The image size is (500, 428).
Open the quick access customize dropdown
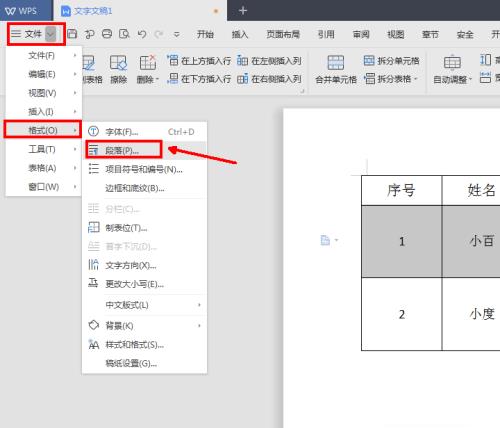(x=177, y=34)
